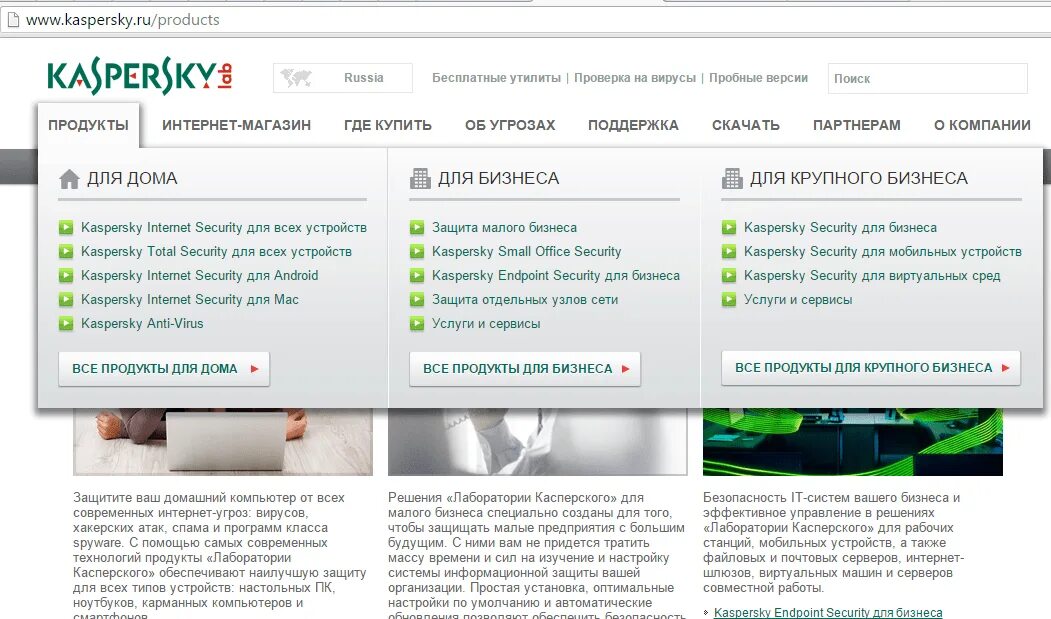Open the Где купить menu

[388, 125]
